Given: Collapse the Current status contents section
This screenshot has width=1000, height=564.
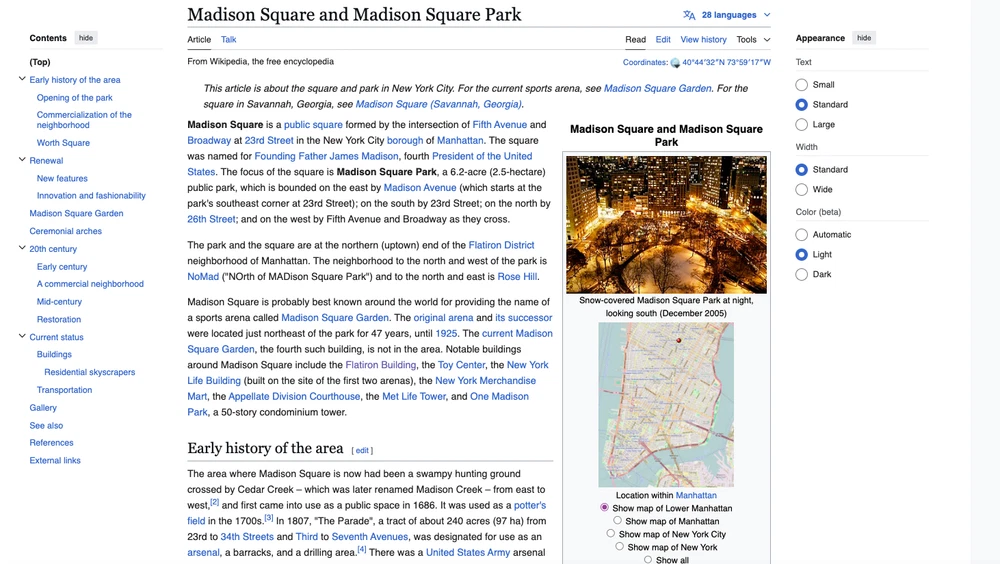Looking at the screenshot, I should coord(22,337).
